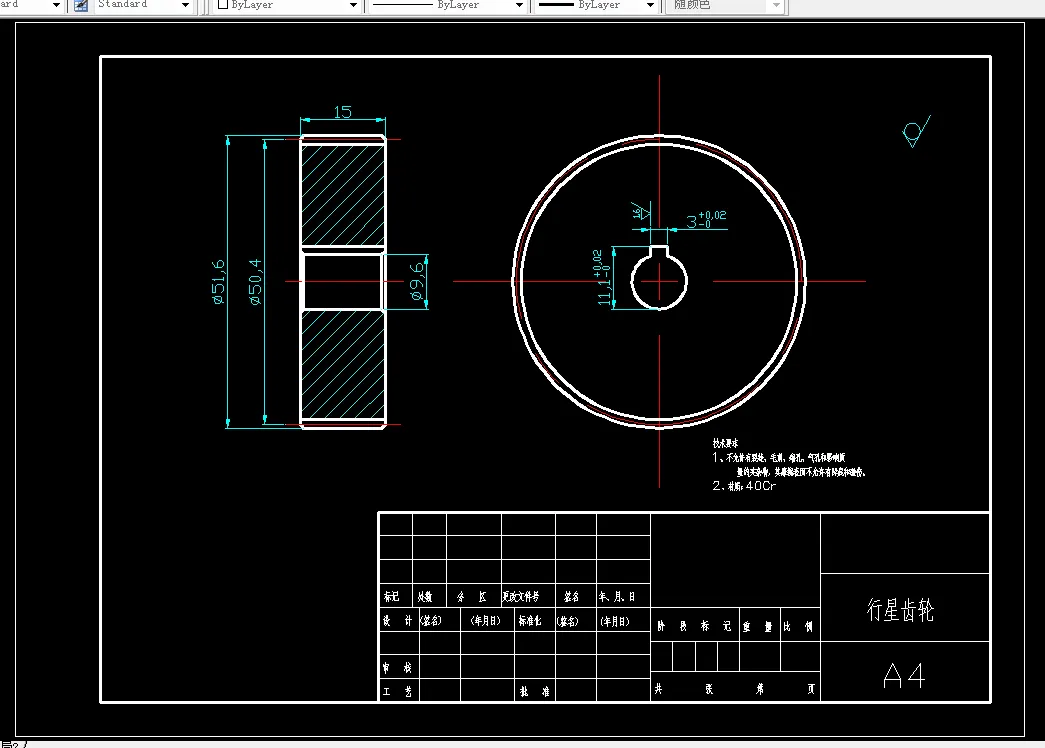Click the A4 sheet size label
1045x748 pixels.
tap(904, 675)
